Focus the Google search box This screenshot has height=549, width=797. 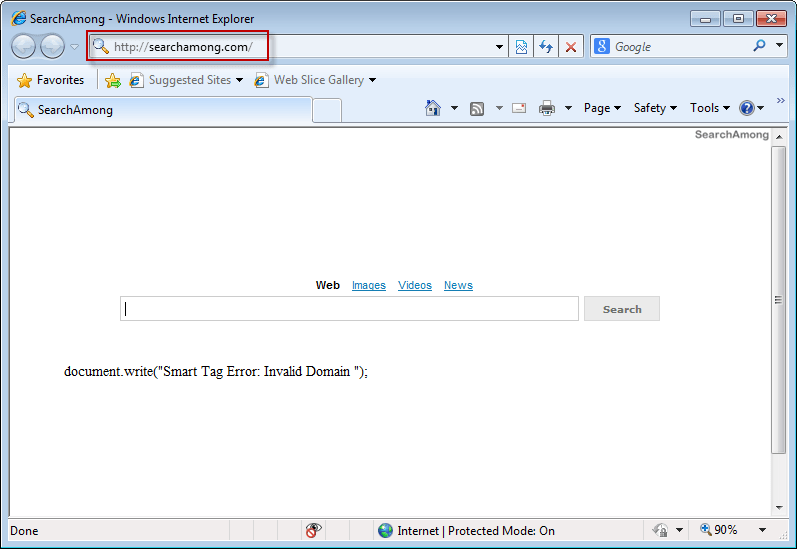680,47
